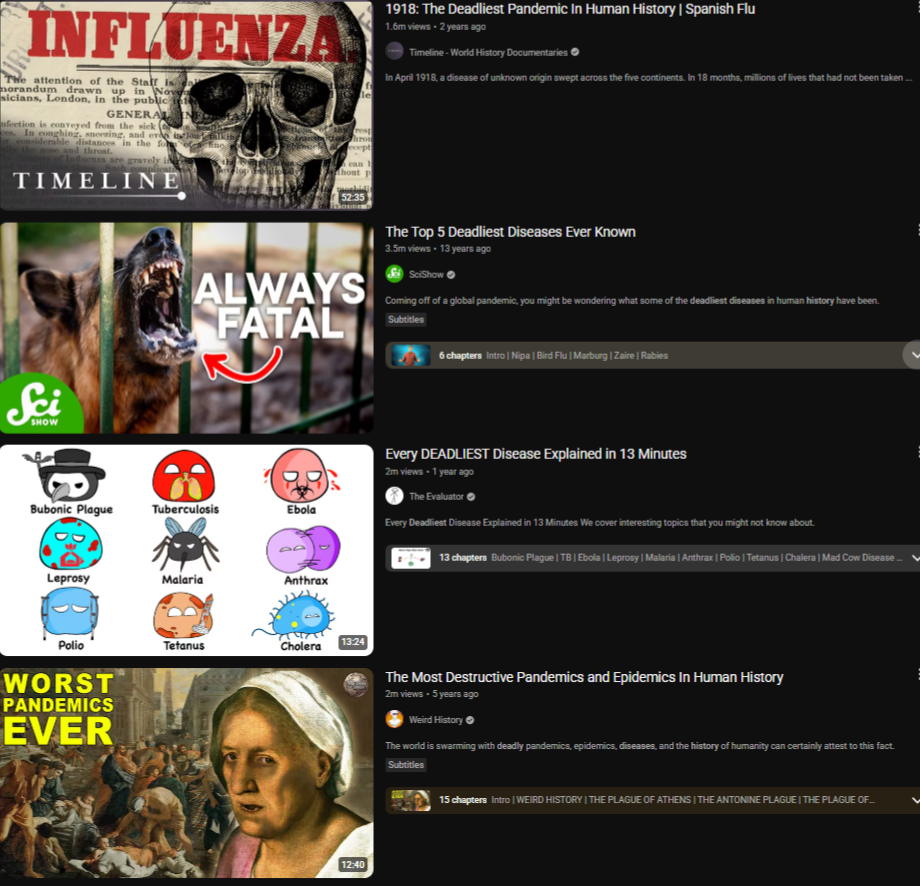920x886 pixels.
Task: Visit The Evaluator channel name link
Action: pos(436,497)
